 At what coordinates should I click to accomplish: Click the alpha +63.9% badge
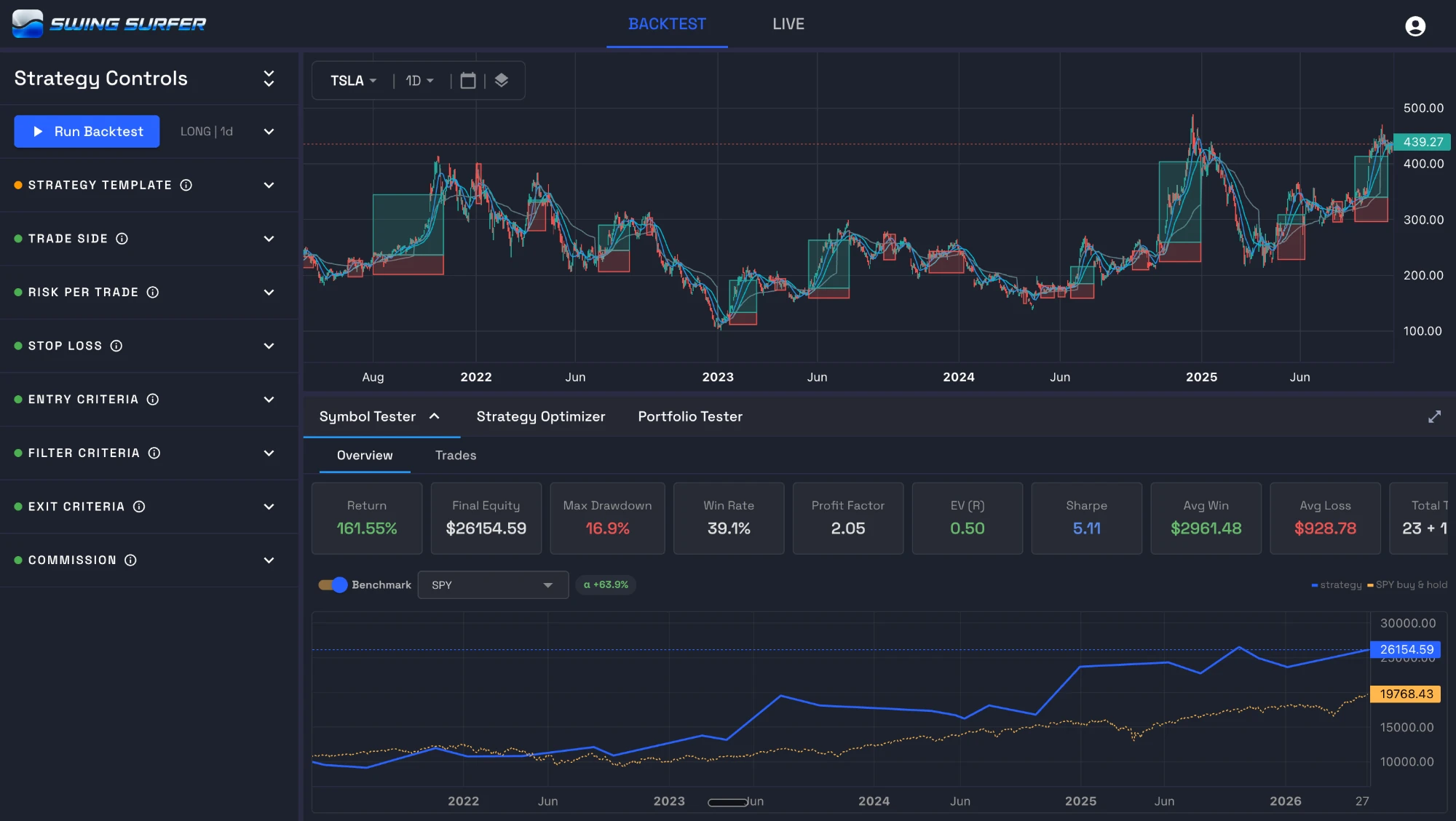(x=606, y=584)
